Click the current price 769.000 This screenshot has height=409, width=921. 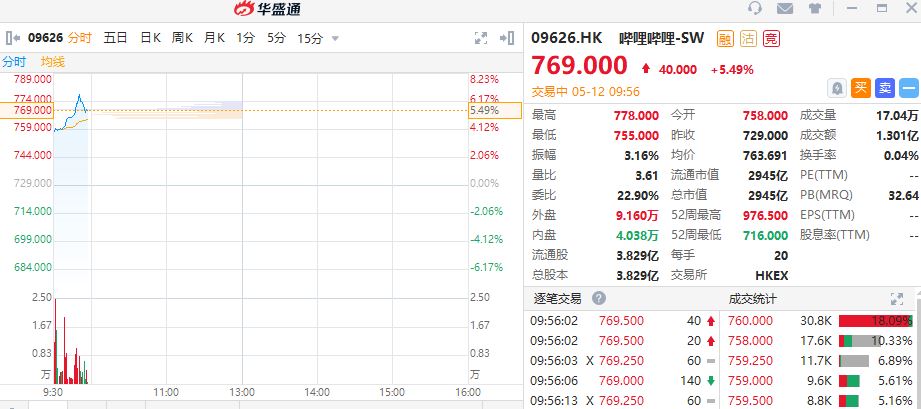point(579,65)
